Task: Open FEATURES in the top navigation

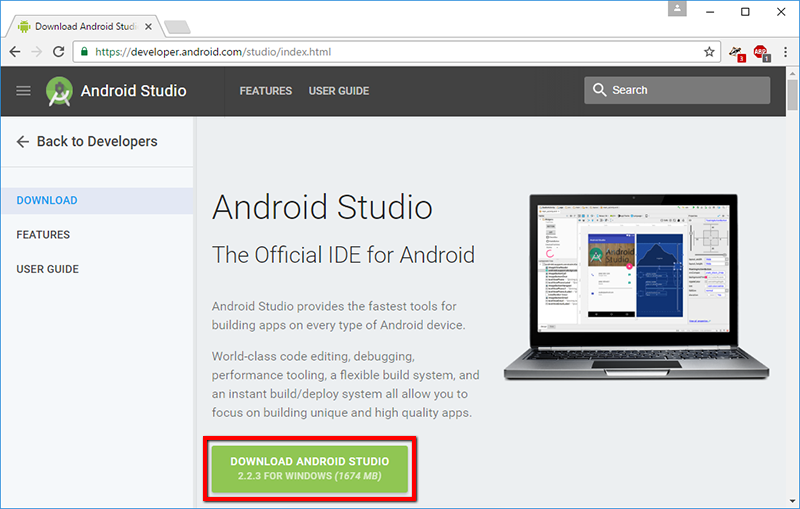Action: coord(266,91)
